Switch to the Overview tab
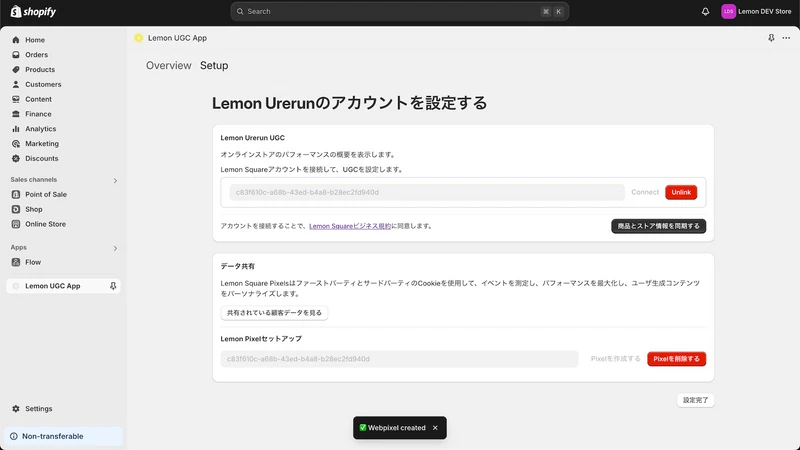Image resolution: width=800 pixels, height=450 pixels. (x=168, y=65)
